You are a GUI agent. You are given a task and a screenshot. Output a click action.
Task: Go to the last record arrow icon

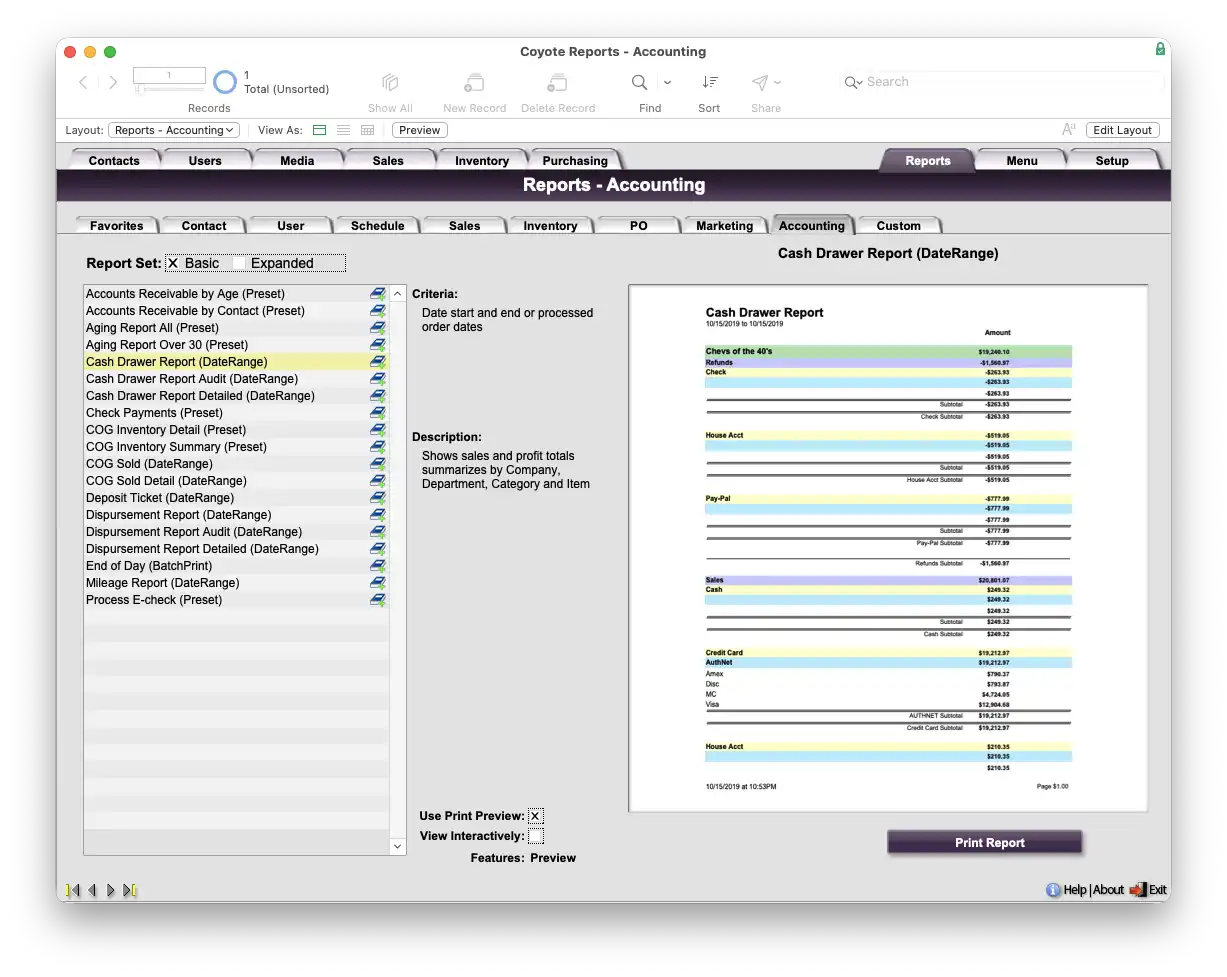(130, 890)
